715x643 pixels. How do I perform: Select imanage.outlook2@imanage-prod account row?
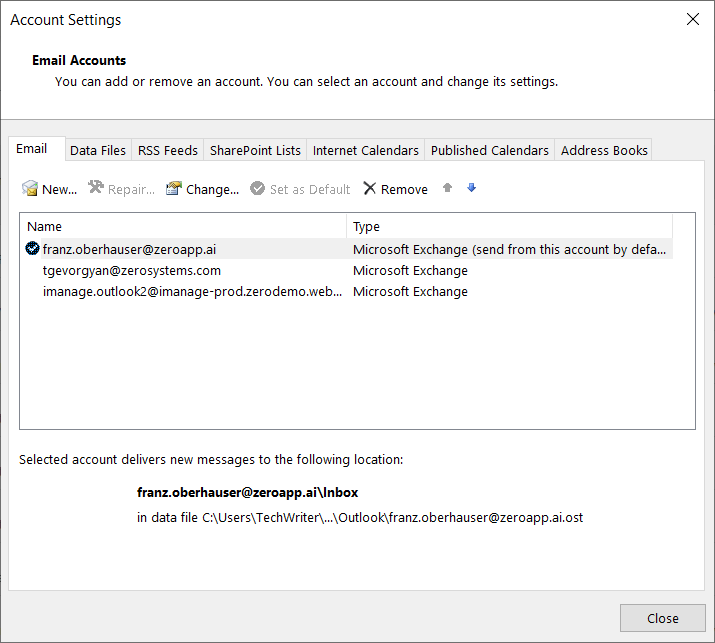(x=349, y=291)
